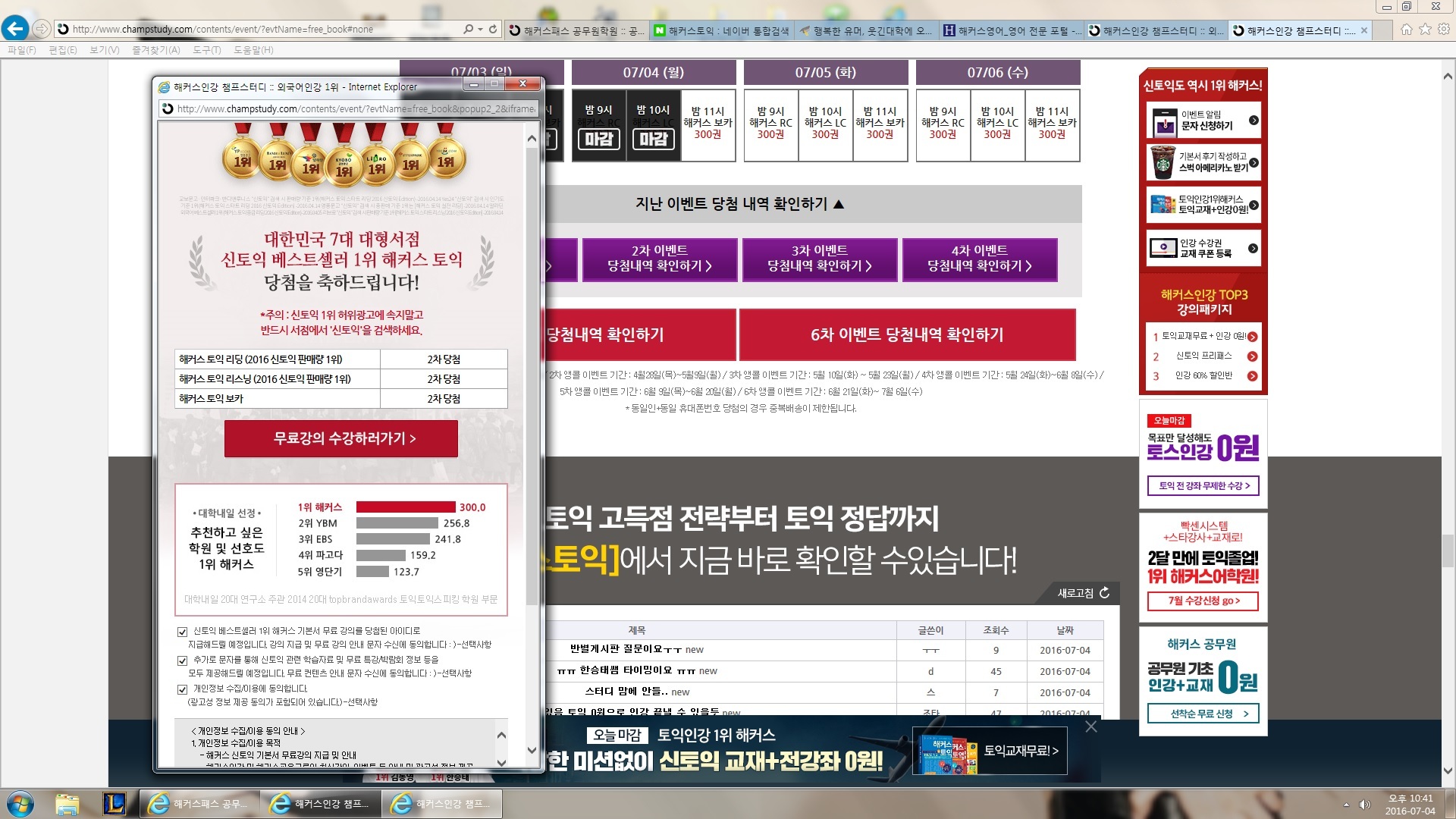Open the Favorites star icon

1425,29
